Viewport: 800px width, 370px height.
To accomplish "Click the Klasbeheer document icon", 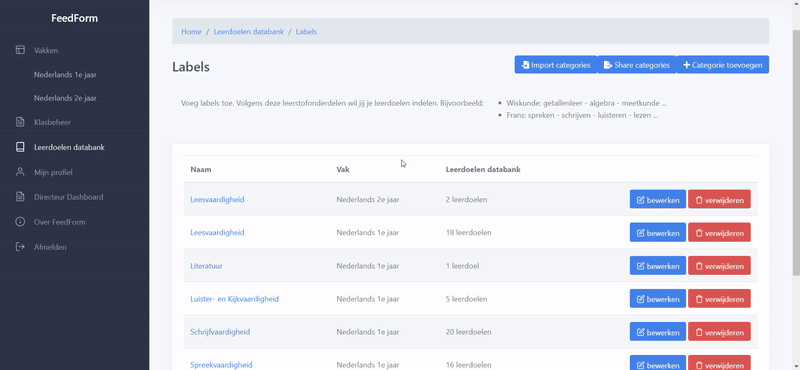I will 20,122.
